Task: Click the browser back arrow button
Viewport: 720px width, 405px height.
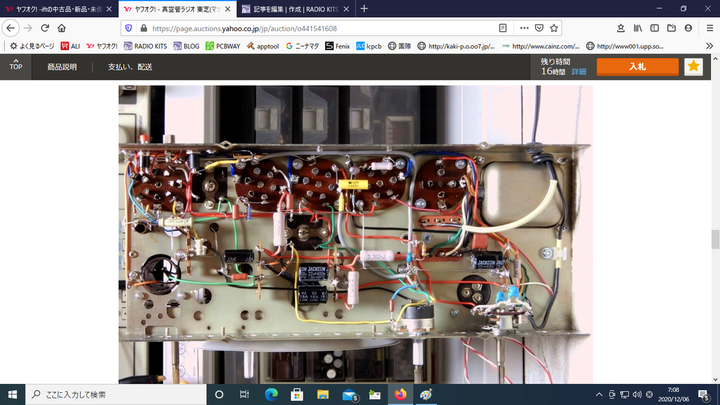Action: [11, 27]
